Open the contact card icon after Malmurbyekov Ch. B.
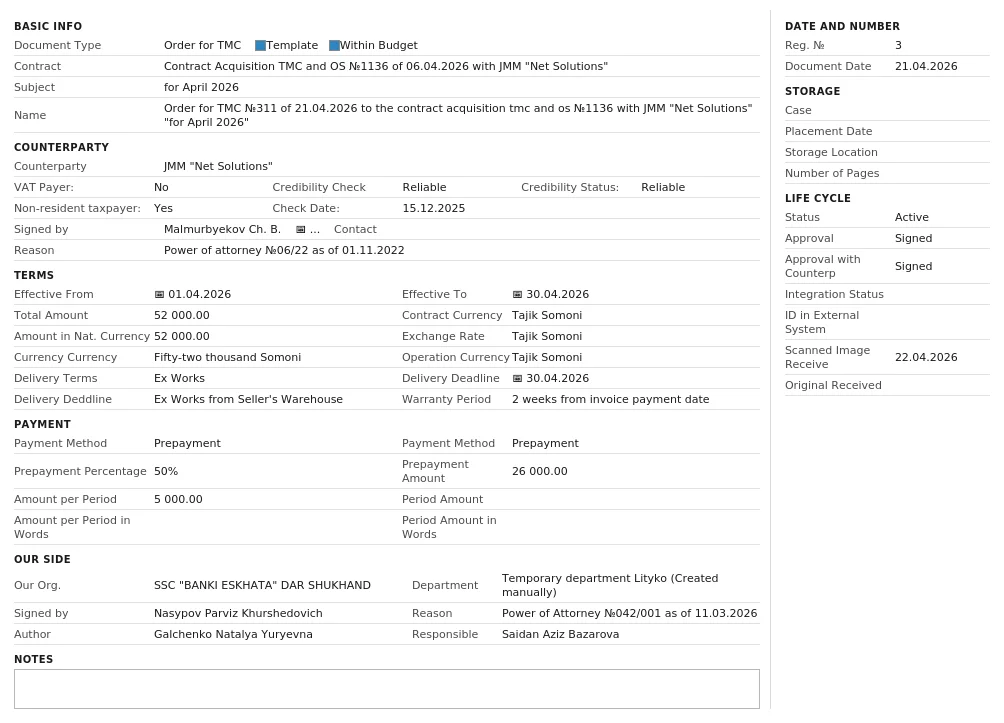This screenshot has height=723, width=1004. pos(300,229)
